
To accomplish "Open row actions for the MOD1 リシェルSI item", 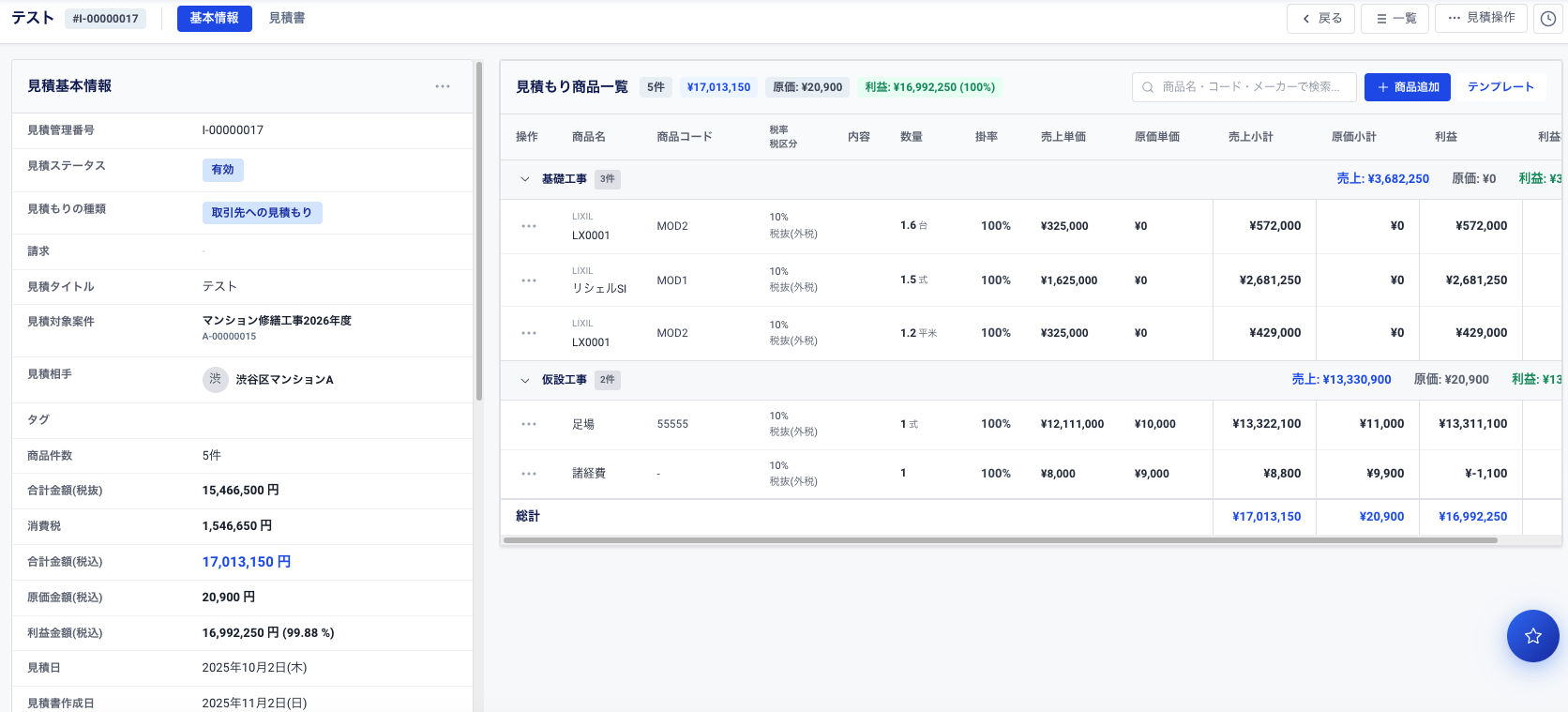I will pos(529,280).
